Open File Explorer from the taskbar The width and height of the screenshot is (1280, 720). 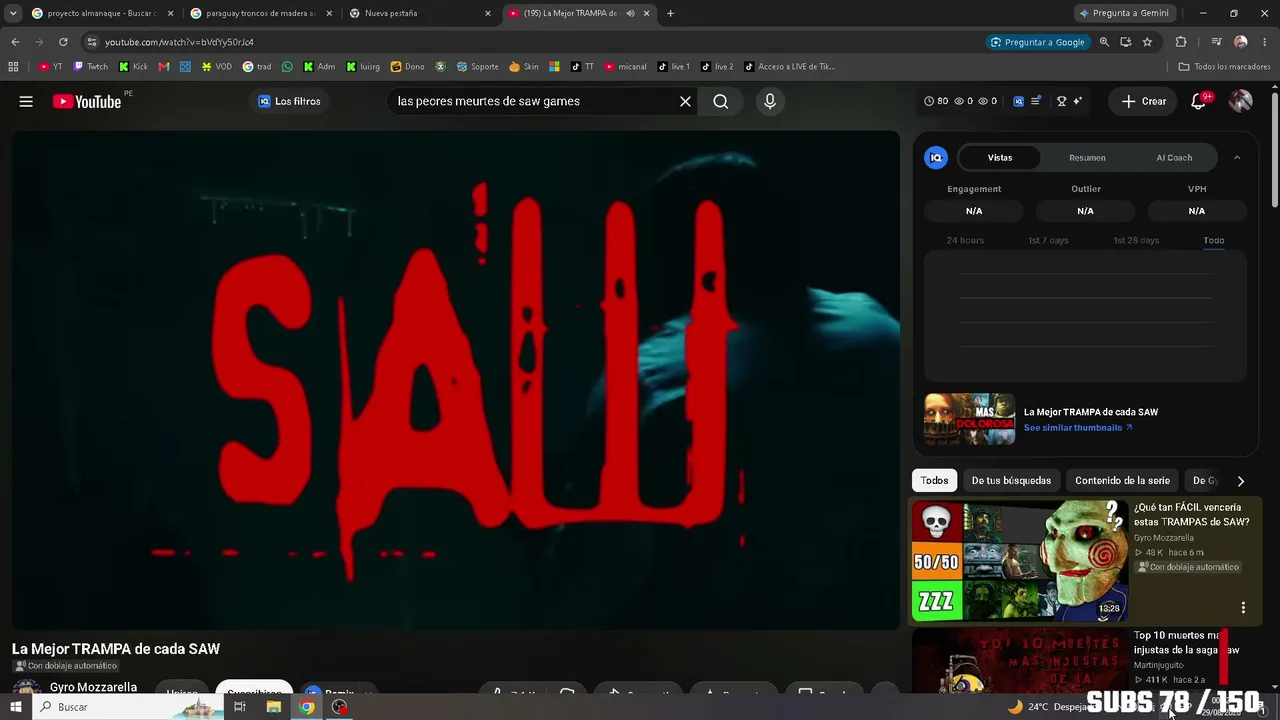273,707
